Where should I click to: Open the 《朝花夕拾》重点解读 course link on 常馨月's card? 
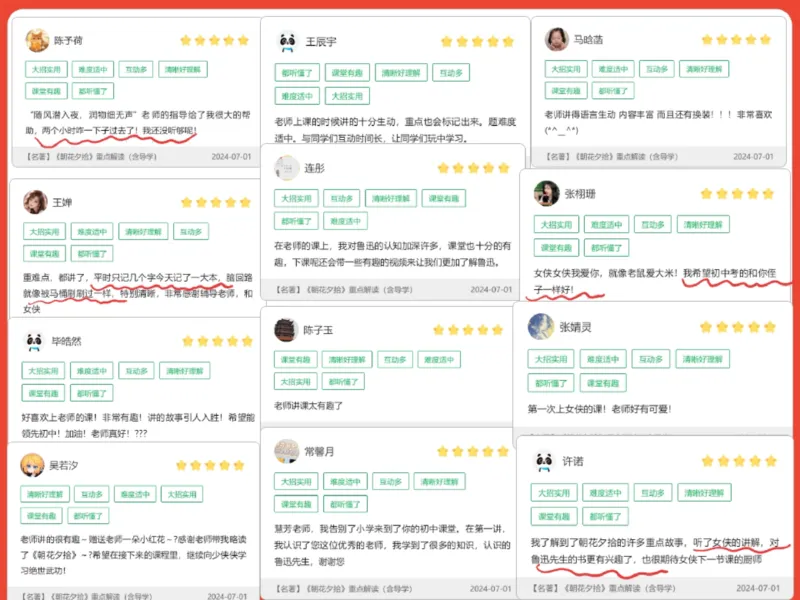[x=343, y=588]
